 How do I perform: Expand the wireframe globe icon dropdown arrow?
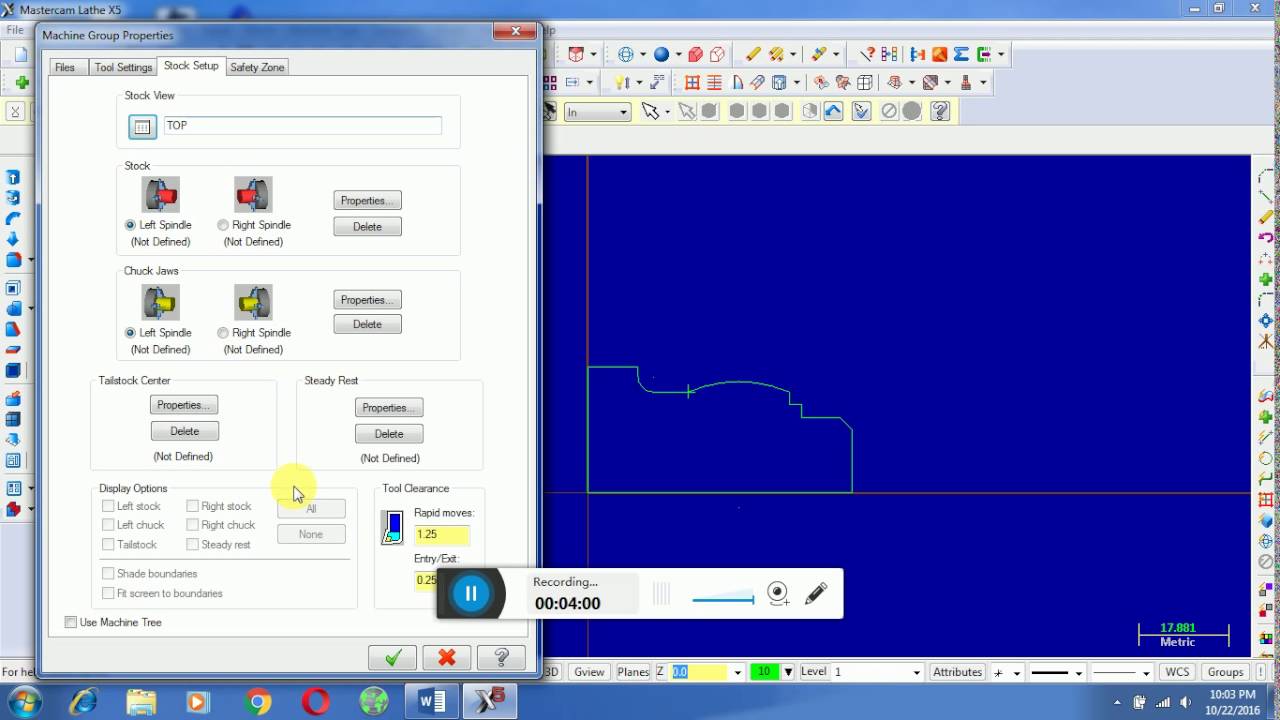pyautogui.click(x=643, y=55)
